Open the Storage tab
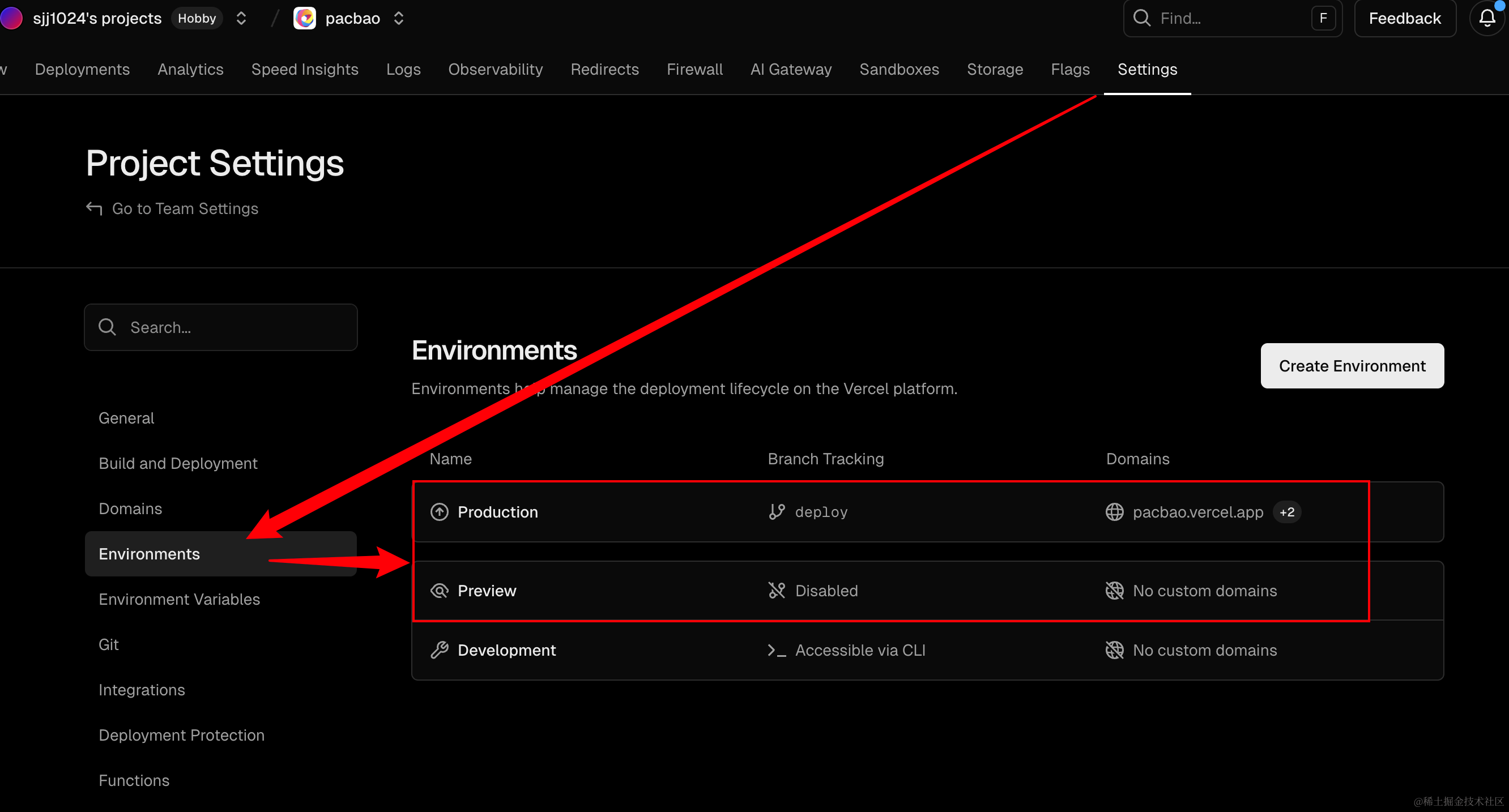 (995, 69)
